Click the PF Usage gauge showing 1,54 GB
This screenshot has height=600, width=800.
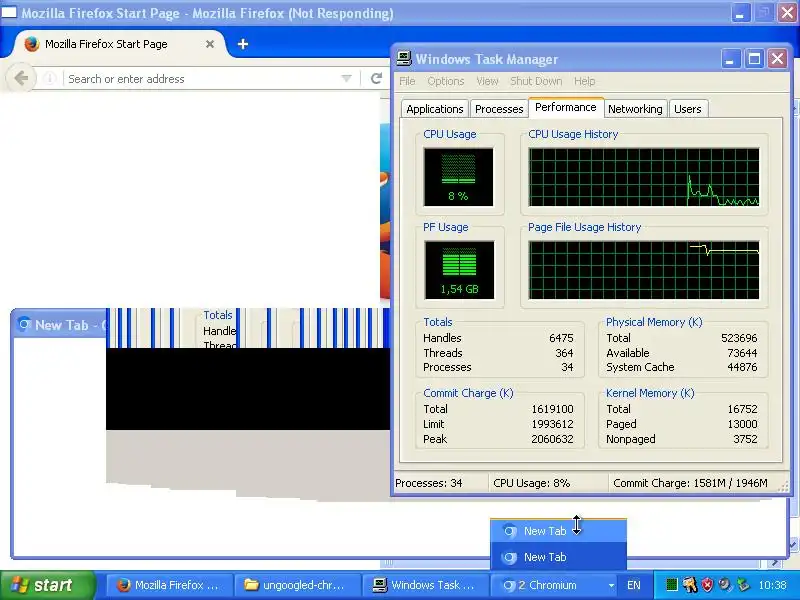point(459,269)
